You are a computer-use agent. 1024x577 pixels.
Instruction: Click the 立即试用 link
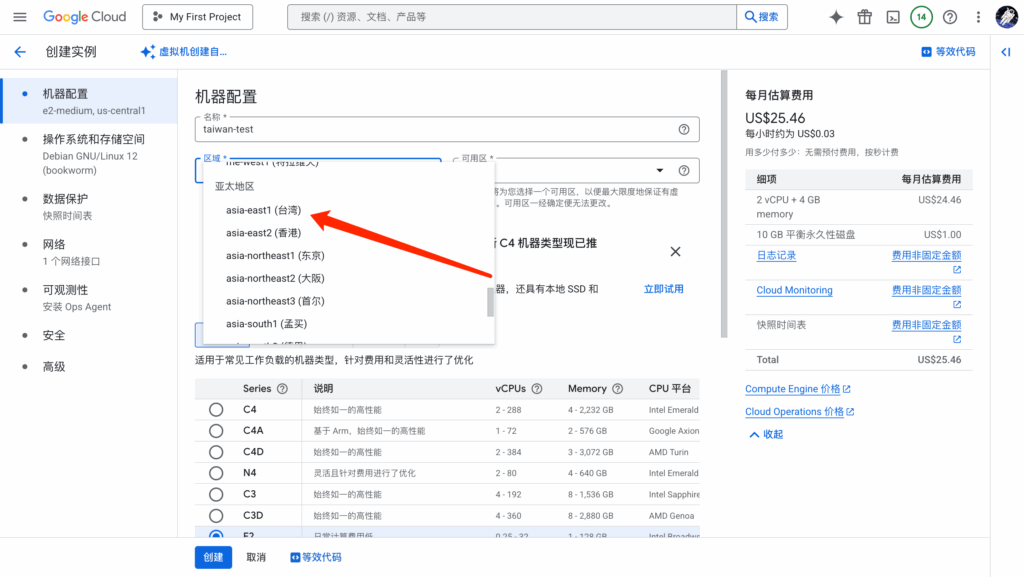click(x=664, y=289)
